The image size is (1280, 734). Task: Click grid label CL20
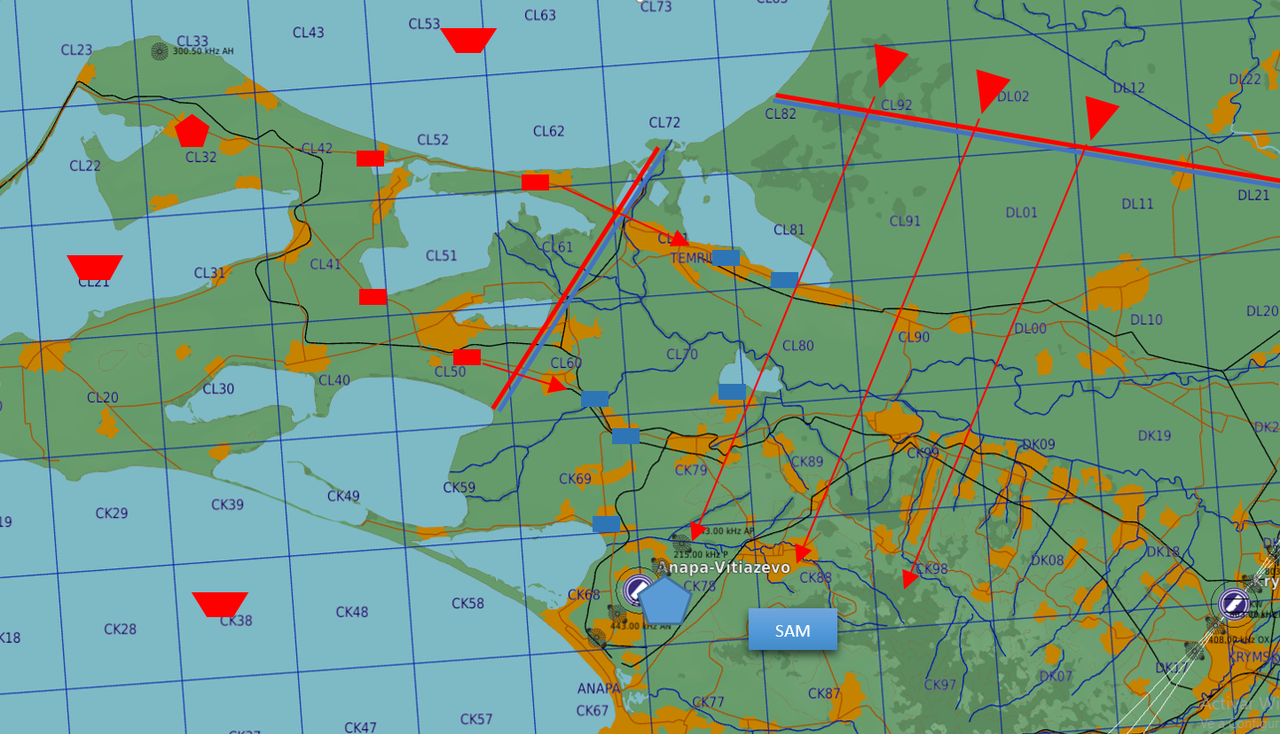[102, 397]
